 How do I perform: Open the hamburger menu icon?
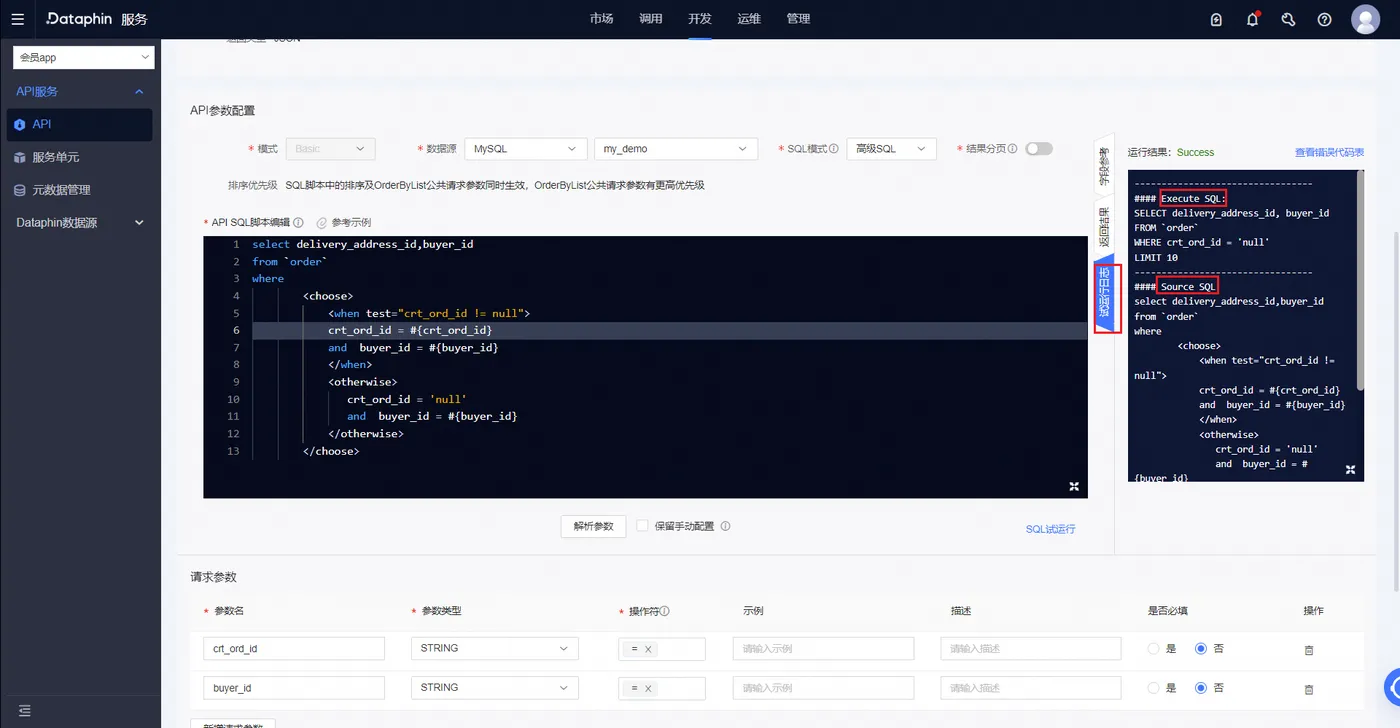coord(18,19)
